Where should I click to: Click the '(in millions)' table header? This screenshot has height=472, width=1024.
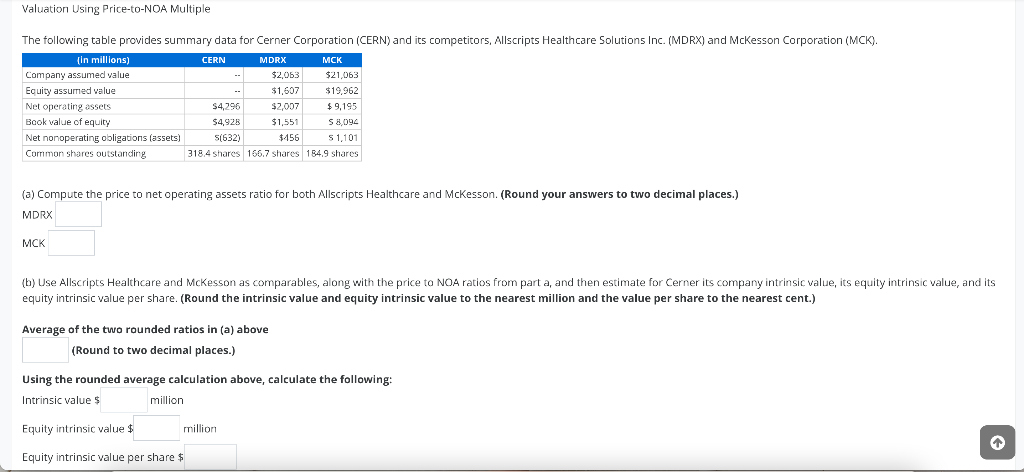(x=103, y=60)
